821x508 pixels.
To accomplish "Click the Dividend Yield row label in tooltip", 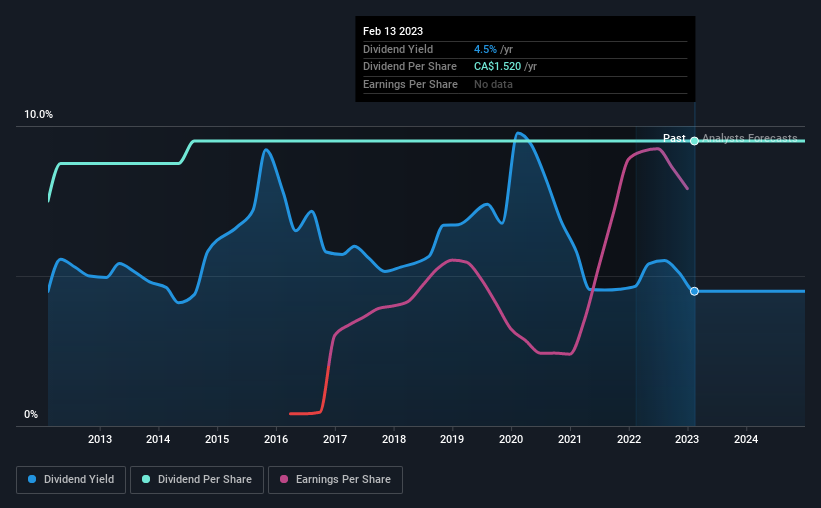I will pos(398,49).
